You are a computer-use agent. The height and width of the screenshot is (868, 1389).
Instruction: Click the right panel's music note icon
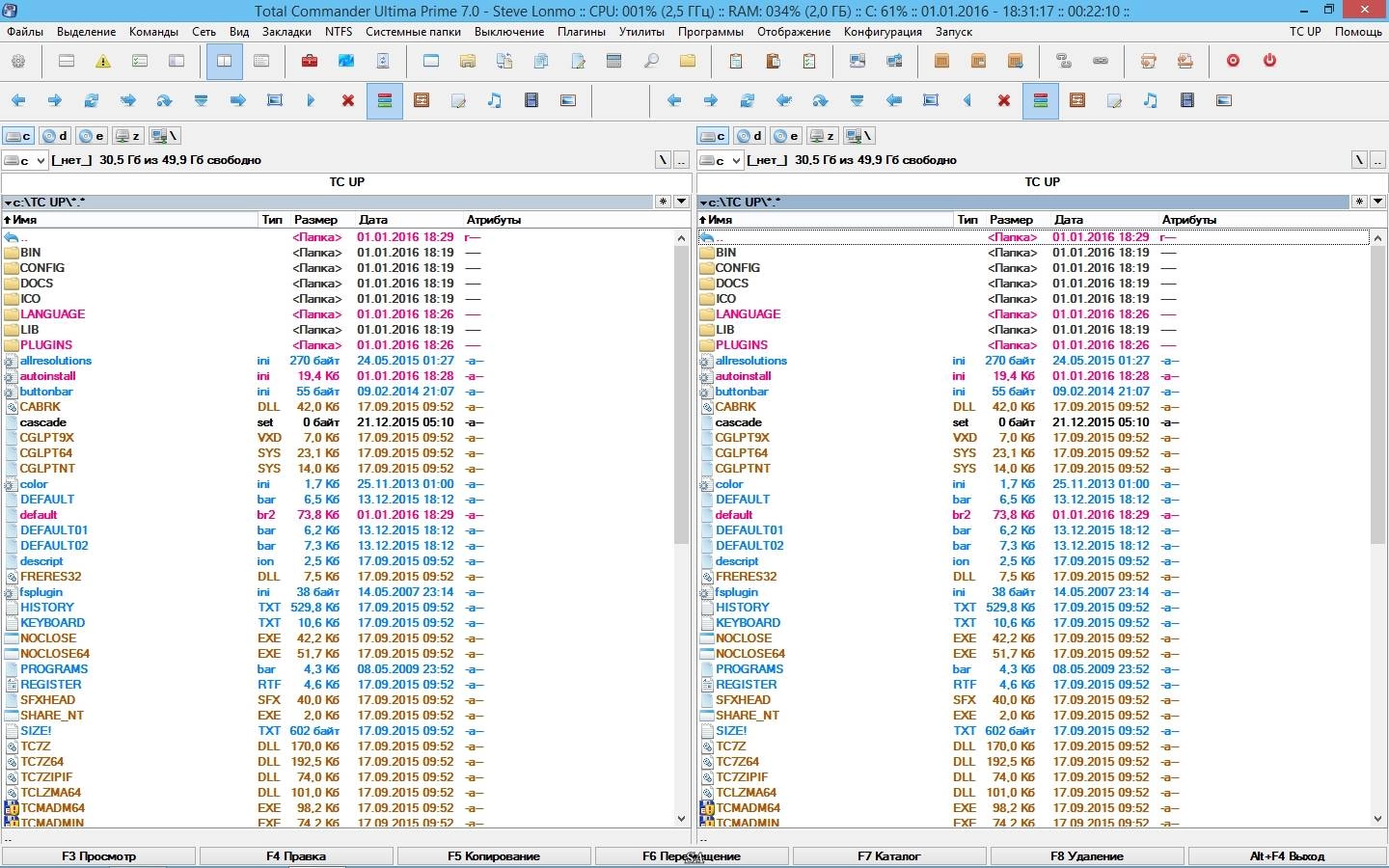(1151, 100)
